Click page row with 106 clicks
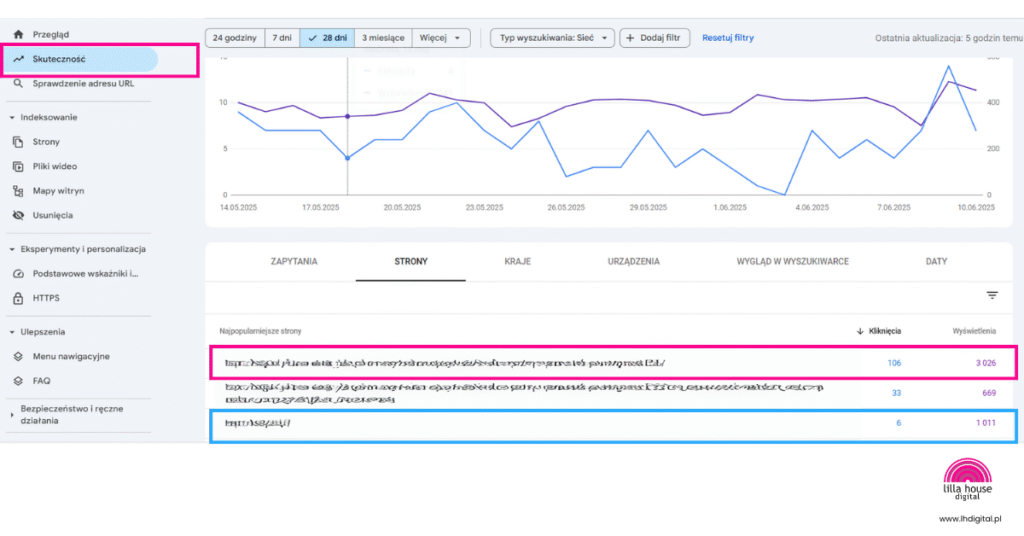 pyautogui.click(x=613, y=363)
